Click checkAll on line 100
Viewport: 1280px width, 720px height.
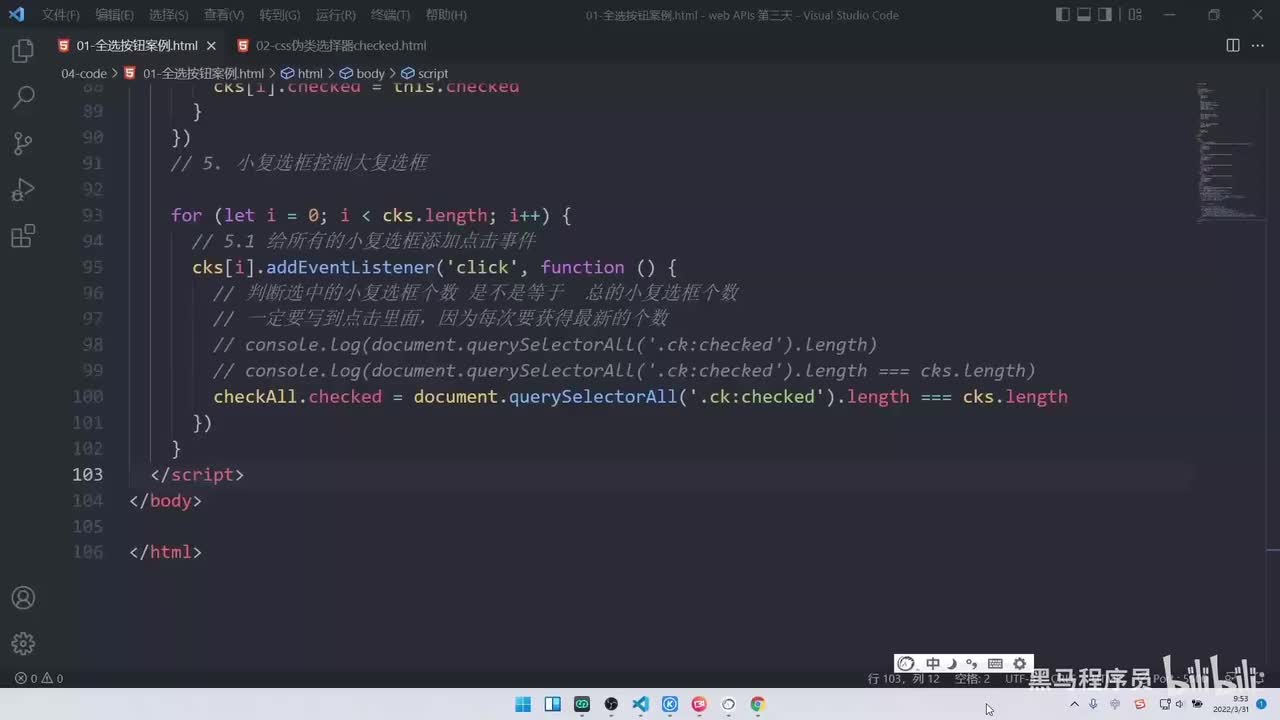click(255, 396)
